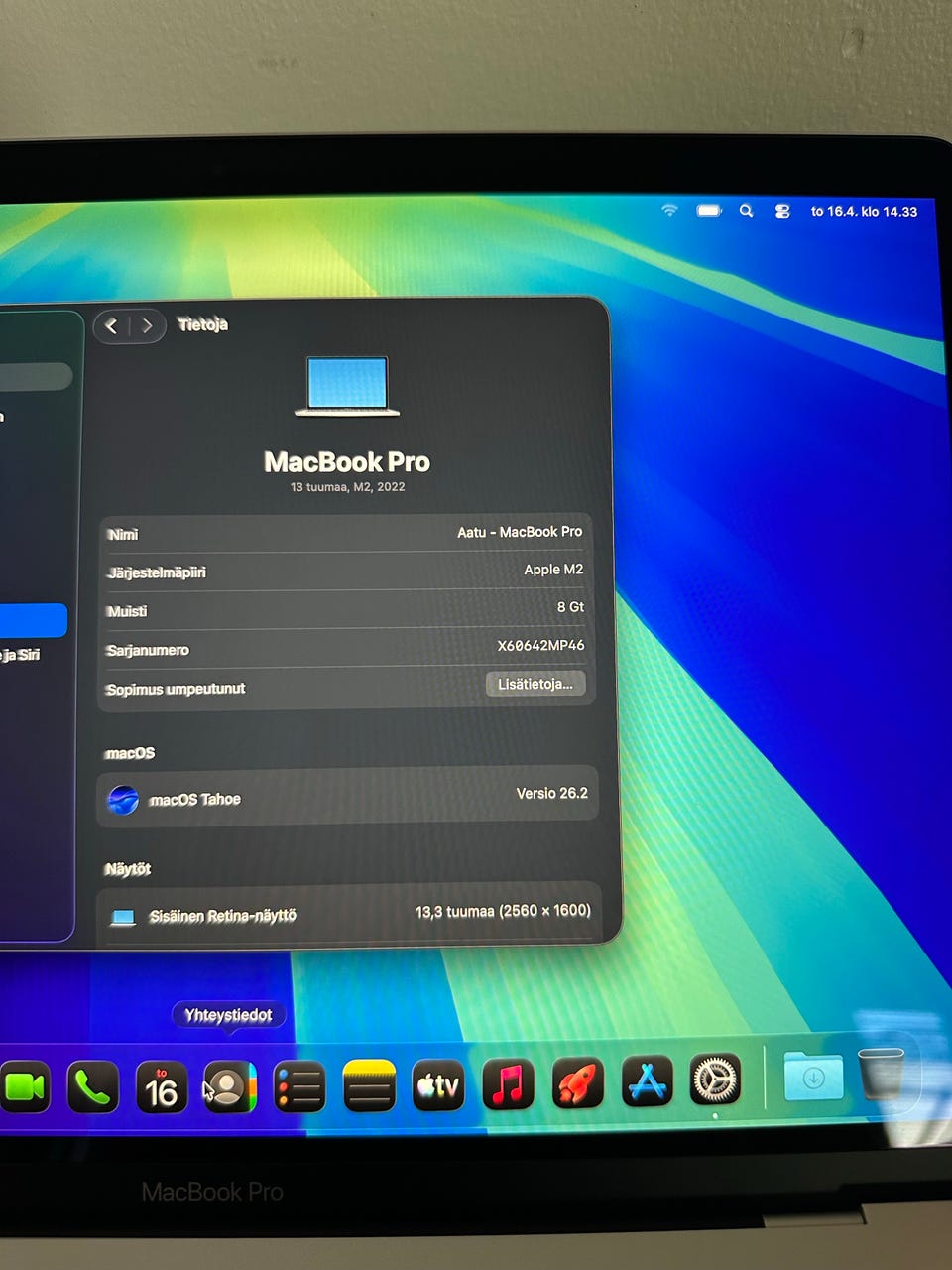Click the serial number X60642MP46

540,645
